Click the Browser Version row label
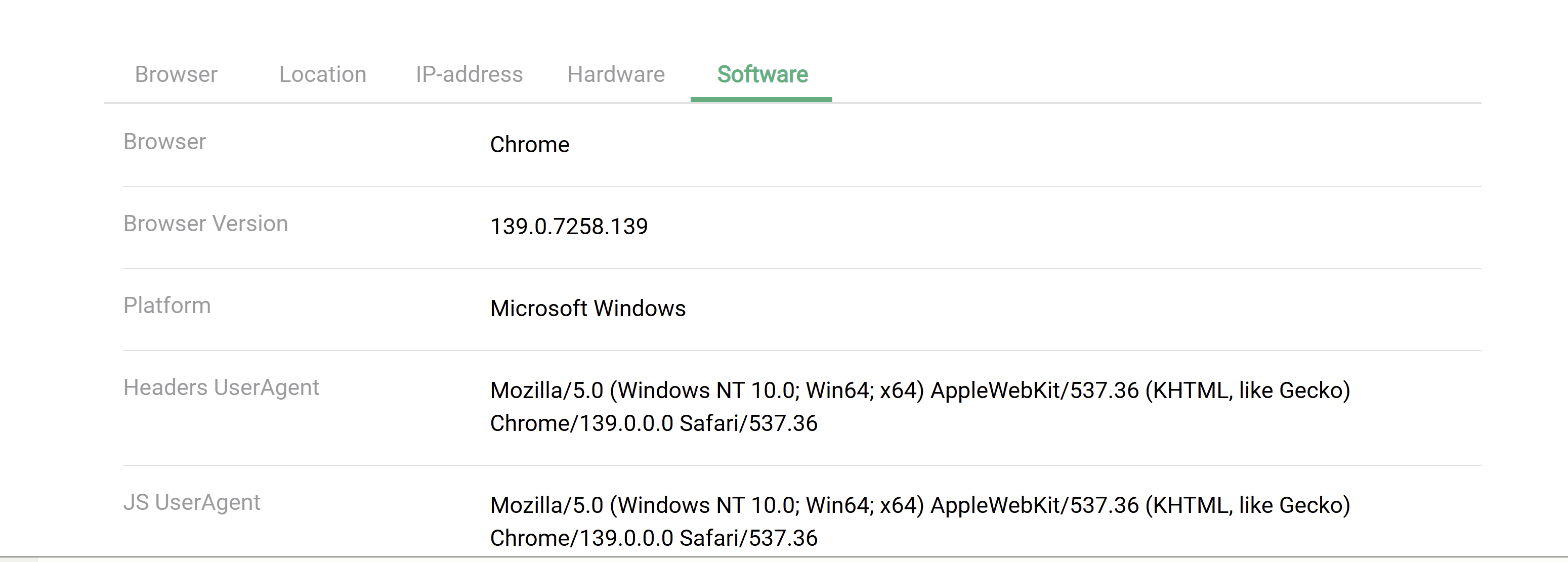The height and width of the screenshot is (562, 1568). point(205,224)
